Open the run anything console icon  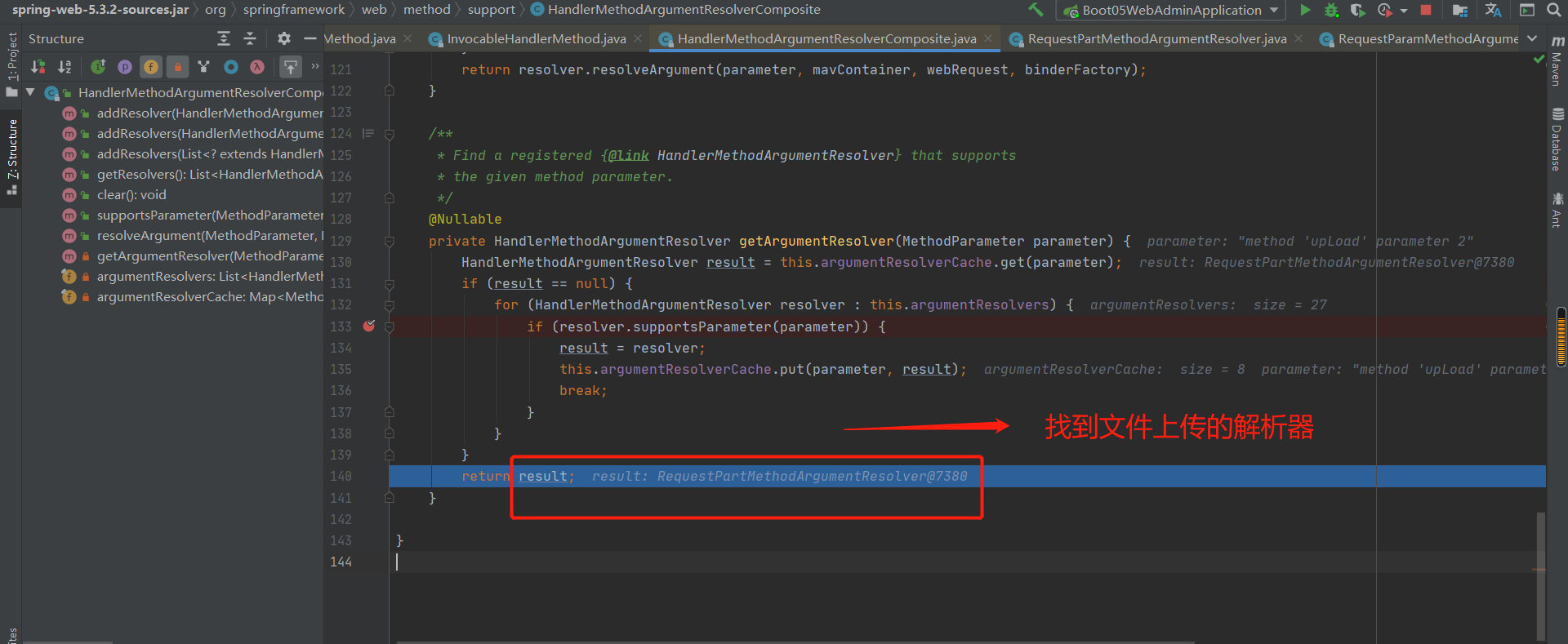[x=1527, y=10]
